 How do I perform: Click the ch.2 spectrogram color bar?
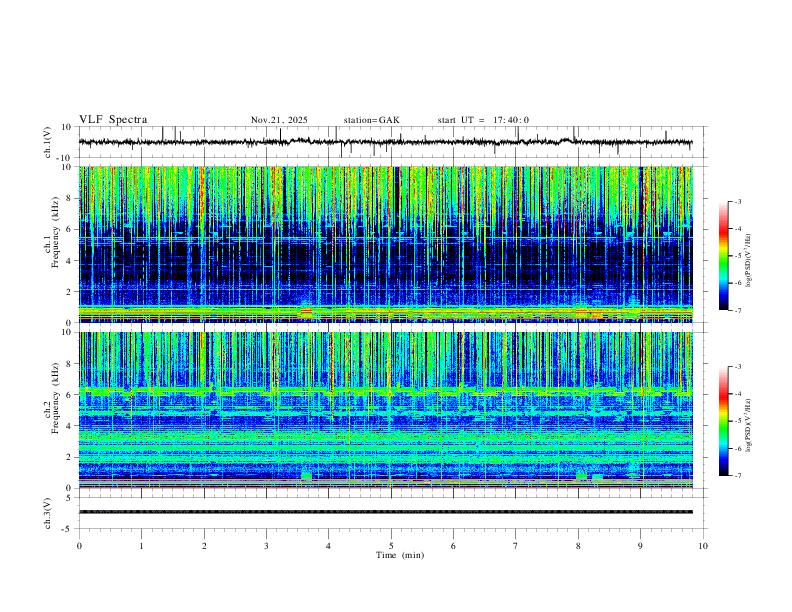[x=723, y=421]
